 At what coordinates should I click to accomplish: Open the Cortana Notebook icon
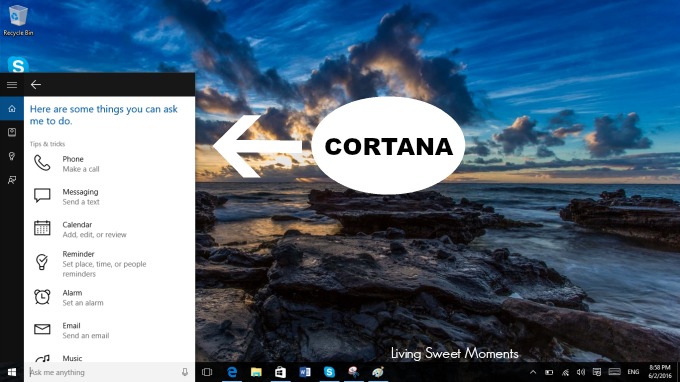(12, 132)
